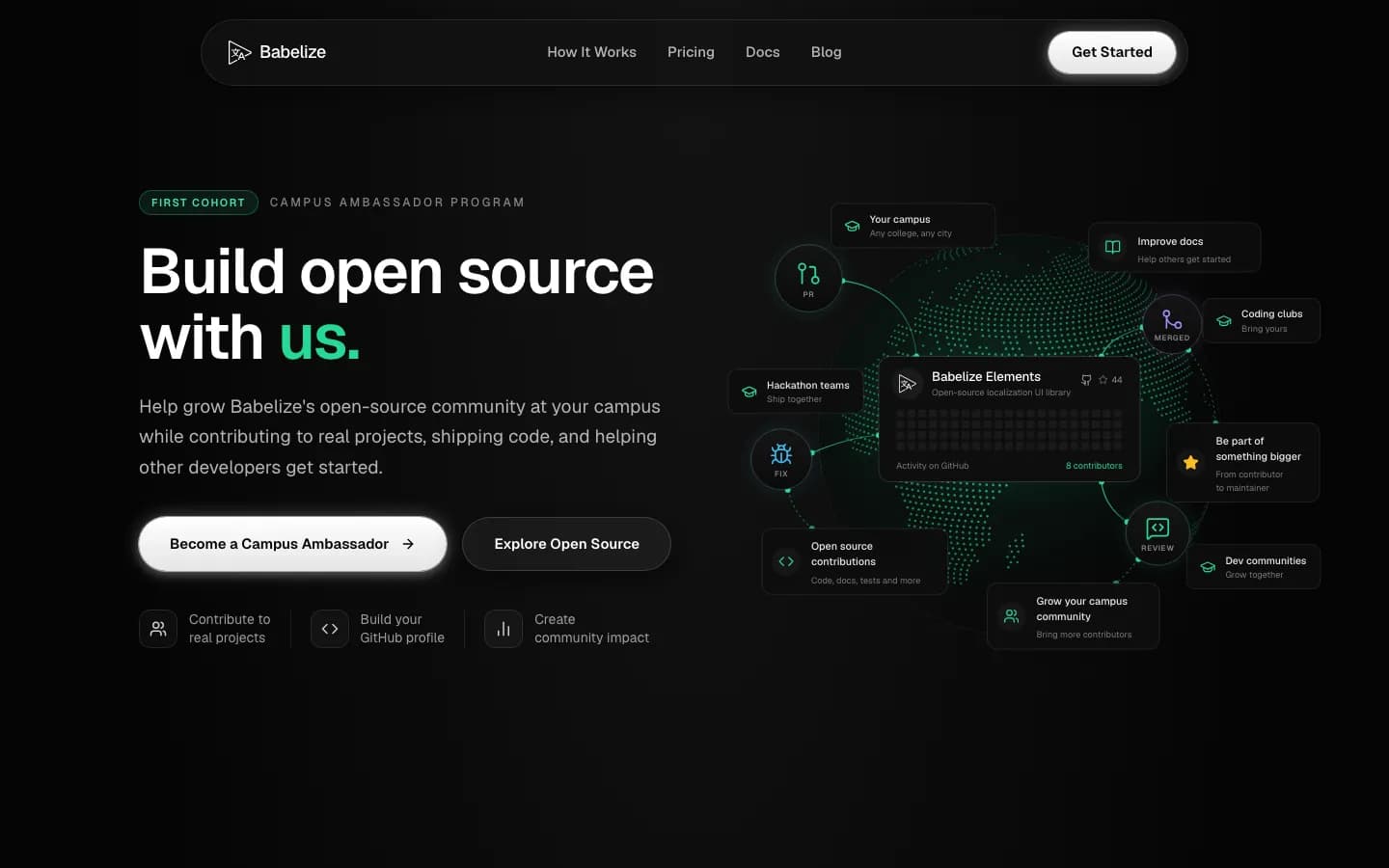Open the How It Works page
This screenshot has width=1389, height=868.
(591, 52)
